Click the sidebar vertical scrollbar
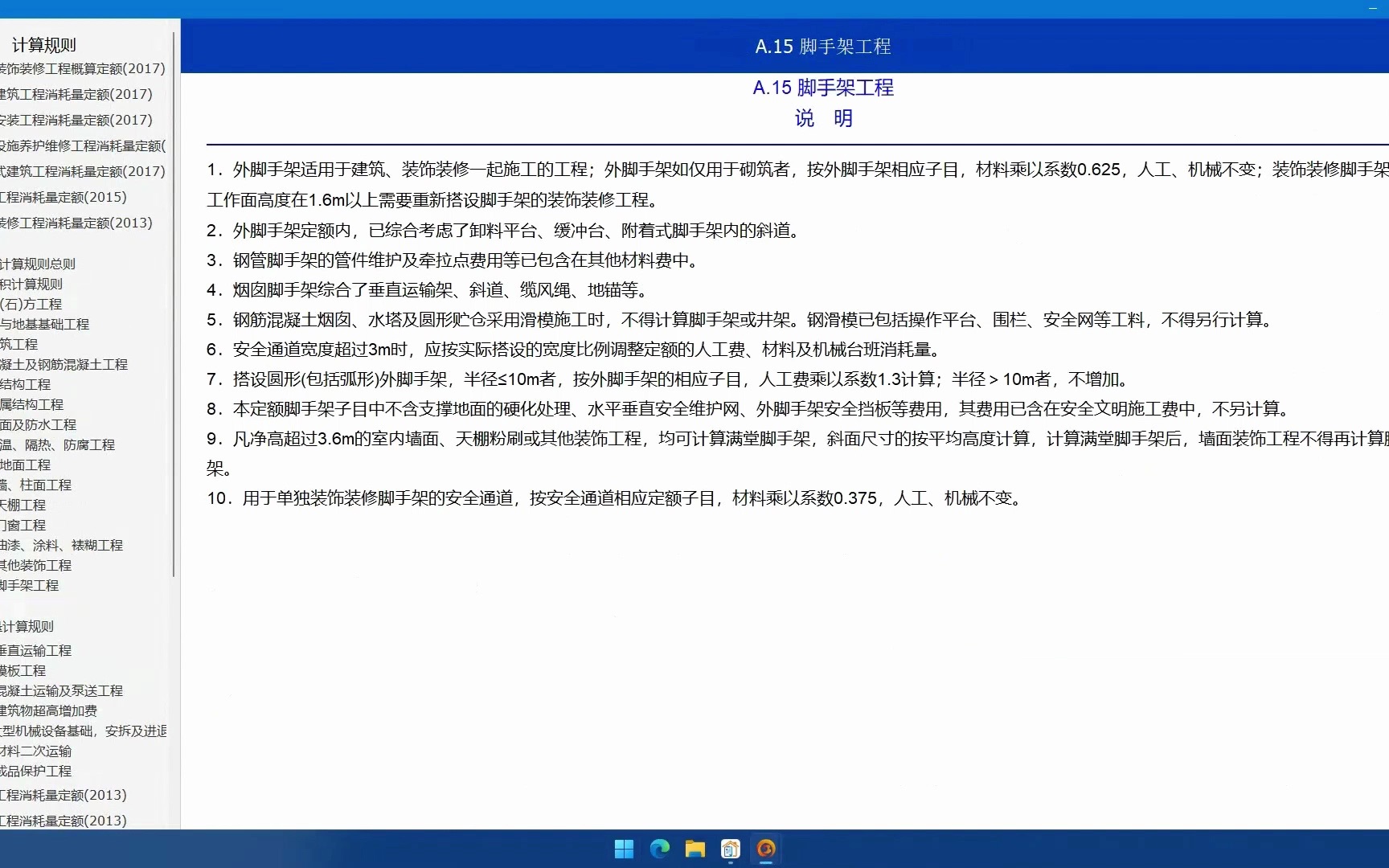The image size is (1389, 868). point(174,304)
